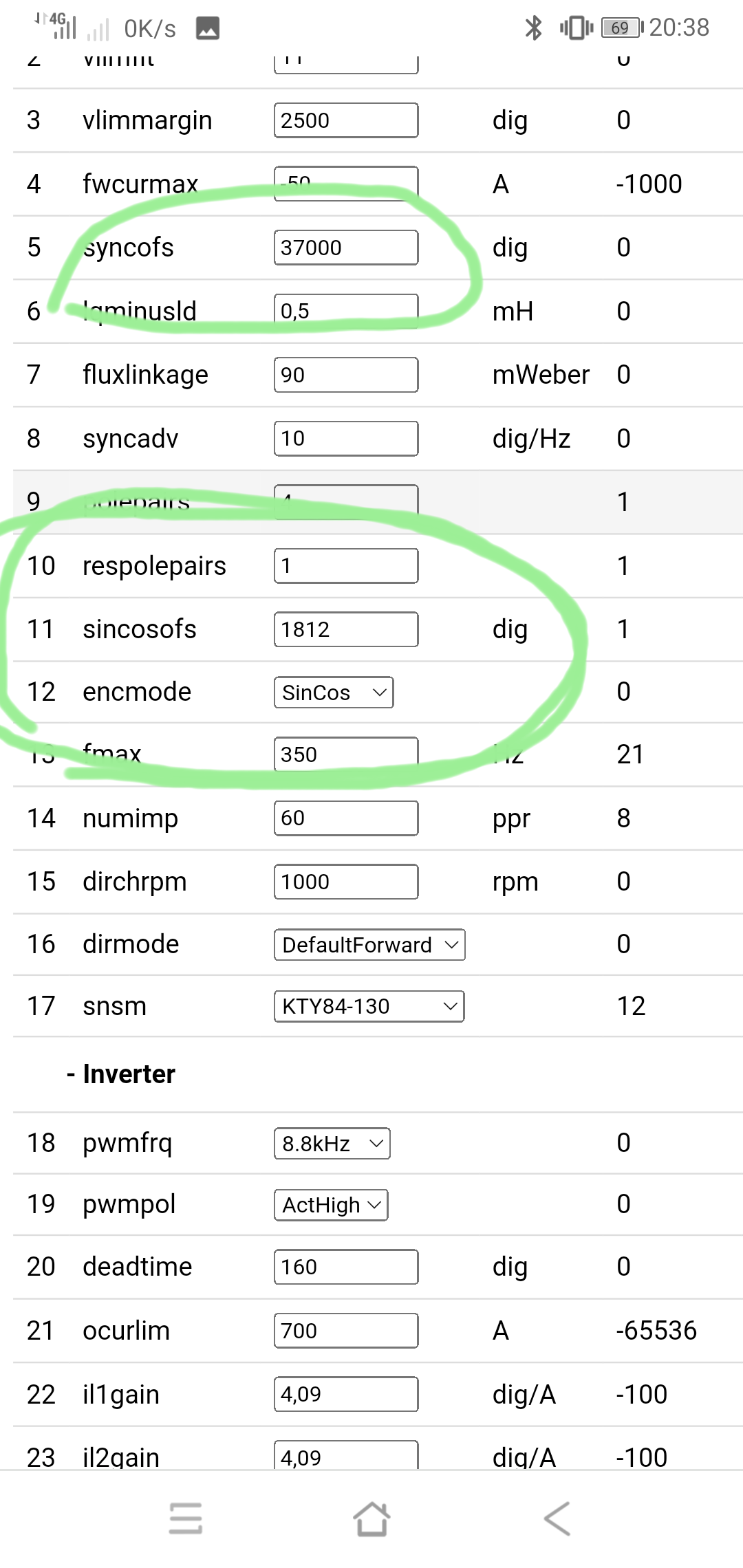Viewport: 743px width, 1568px height.
Task: Open the encmode SinCos dropdown
Action: click(x=334, y=693)
